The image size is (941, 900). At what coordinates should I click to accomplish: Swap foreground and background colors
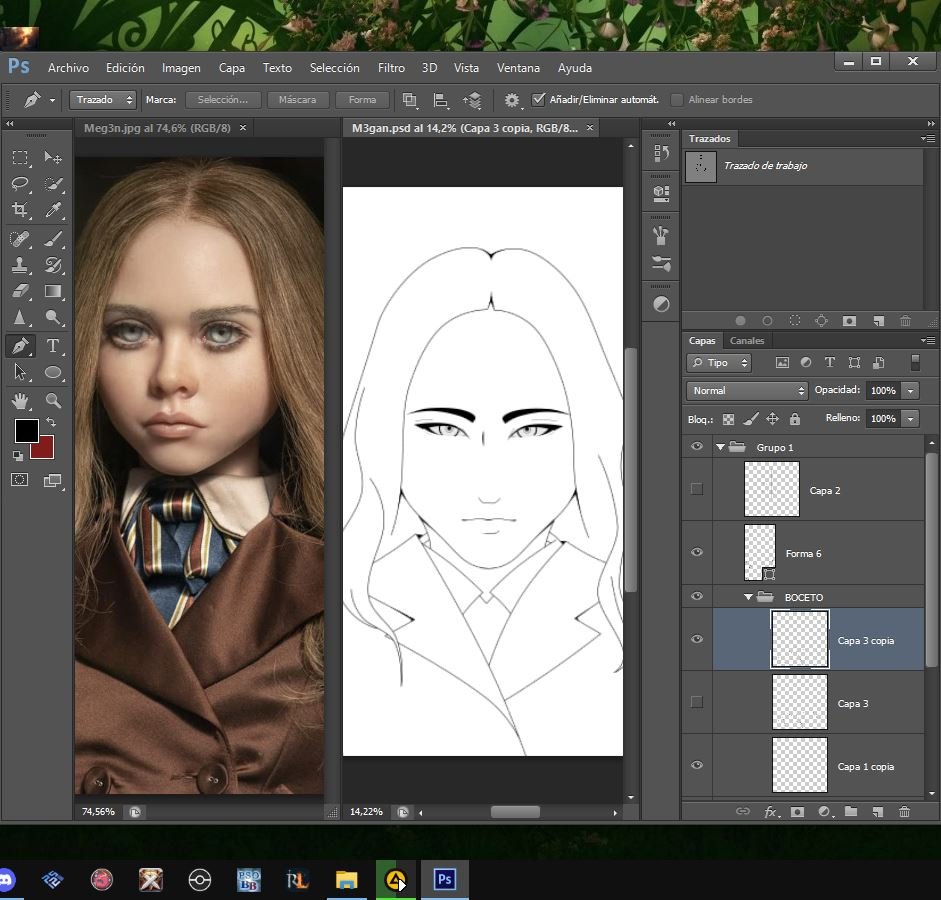[52, 422]
